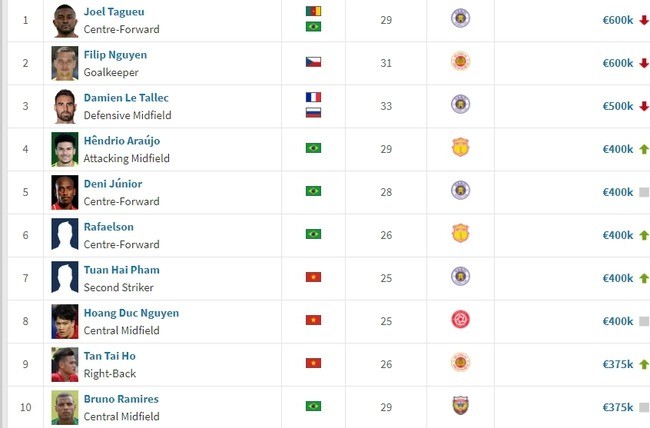
Task: Click Tan Tai Ho's €375k market value
Action: click(617, 364)
